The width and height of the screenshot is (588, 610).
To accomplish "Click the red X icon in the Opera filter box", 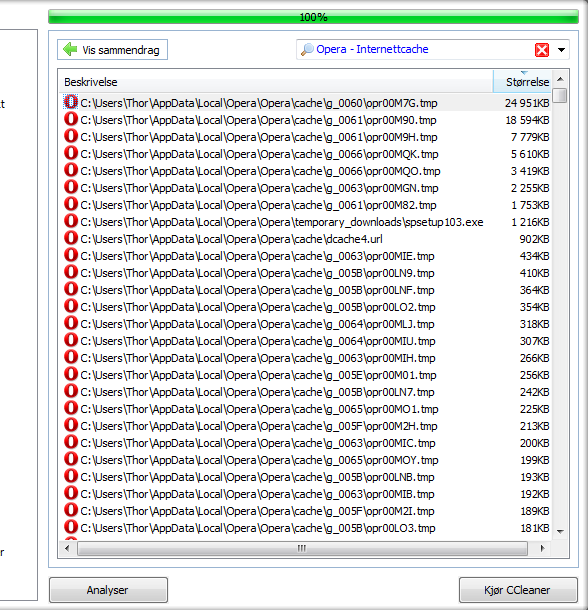I will click(x=542, y=50).
